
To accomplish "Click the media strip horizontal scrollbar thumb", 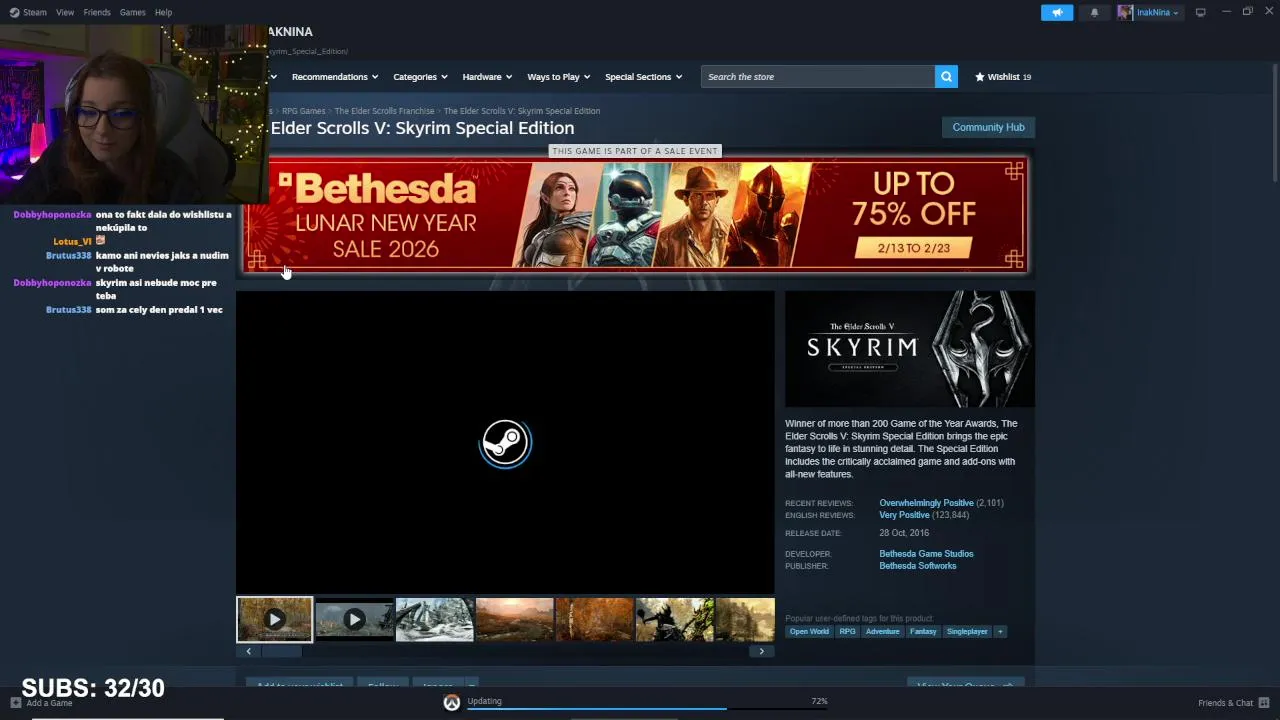I will pyautogui.click(x=280, y=651).
